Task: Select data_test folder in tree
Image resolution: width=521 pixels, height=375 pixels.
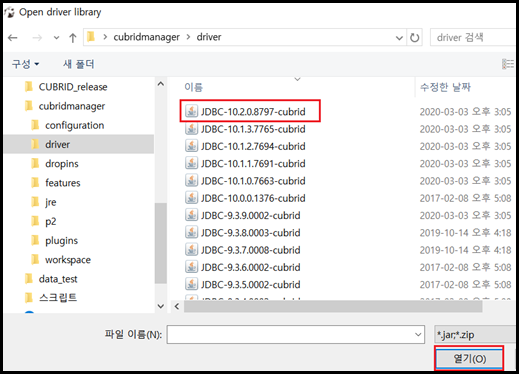Action: point(58,279)
